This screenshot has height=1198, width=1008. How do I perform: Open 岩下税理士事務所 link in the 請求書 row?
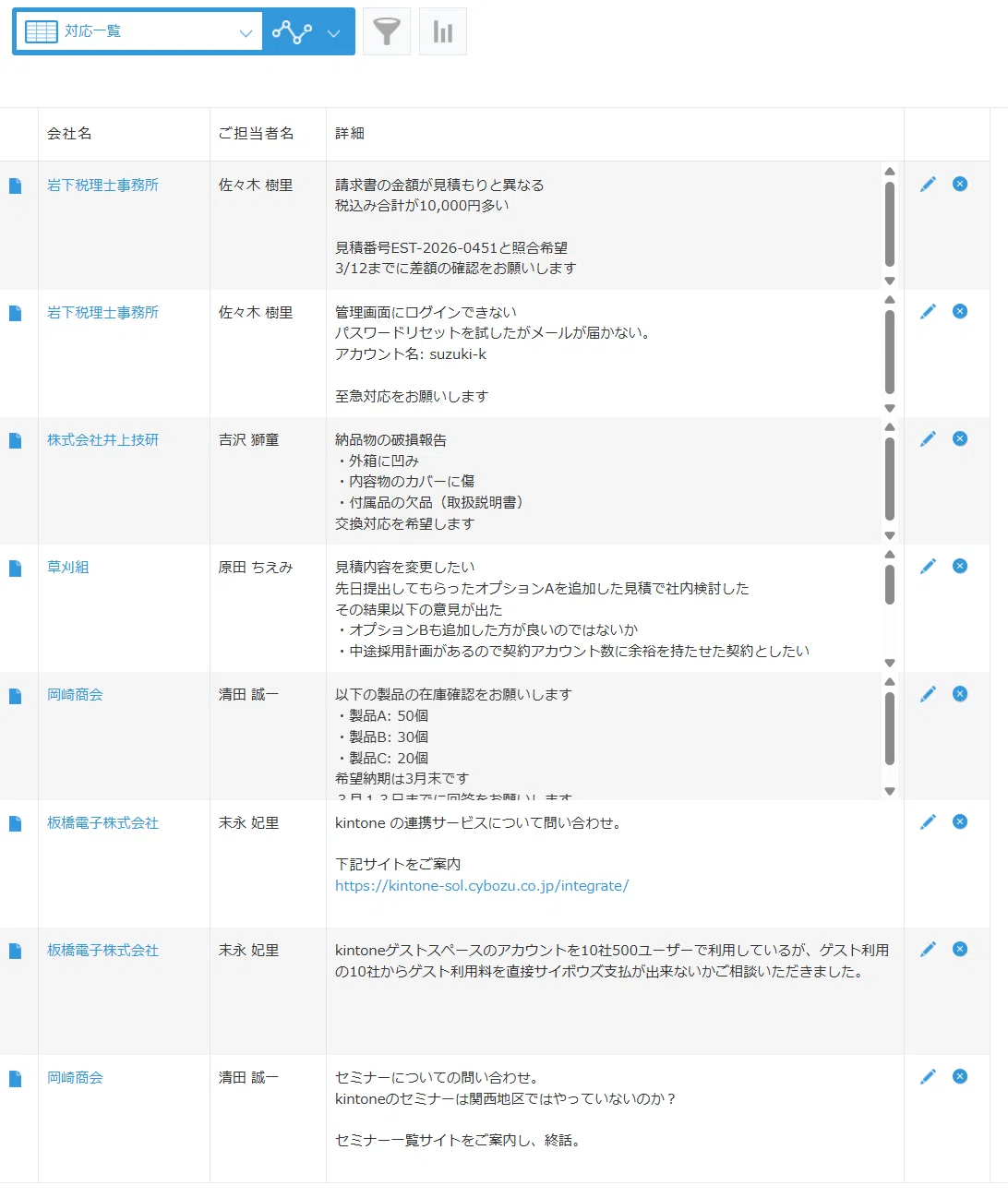point(103,186)
